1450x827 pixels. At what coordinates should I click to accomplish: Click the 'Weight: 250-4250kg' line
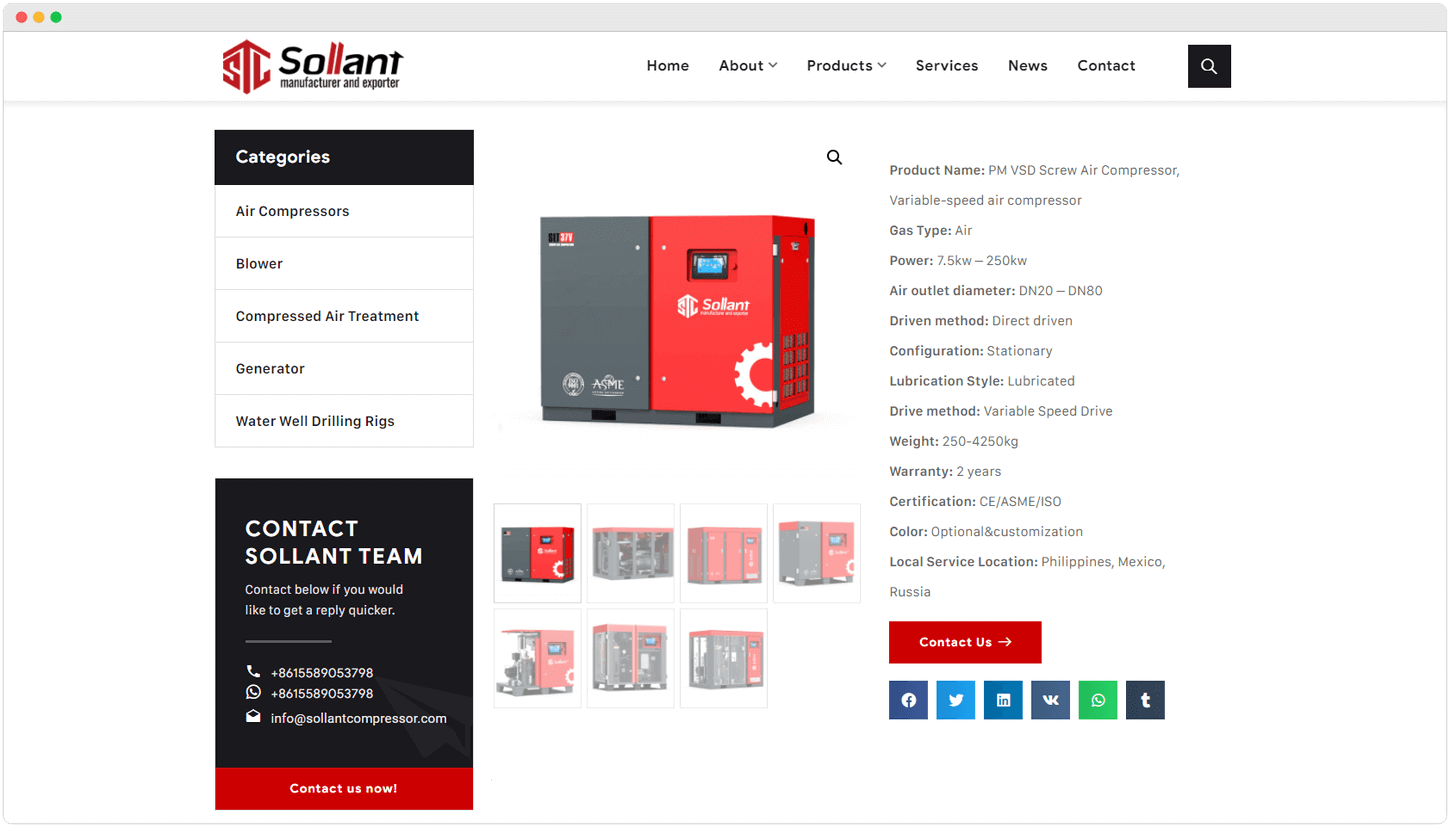(x=954, y=441)
